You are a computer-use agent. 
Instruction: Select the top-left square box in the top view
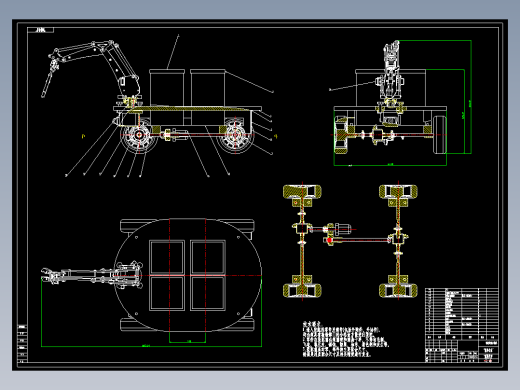[167, 257]
